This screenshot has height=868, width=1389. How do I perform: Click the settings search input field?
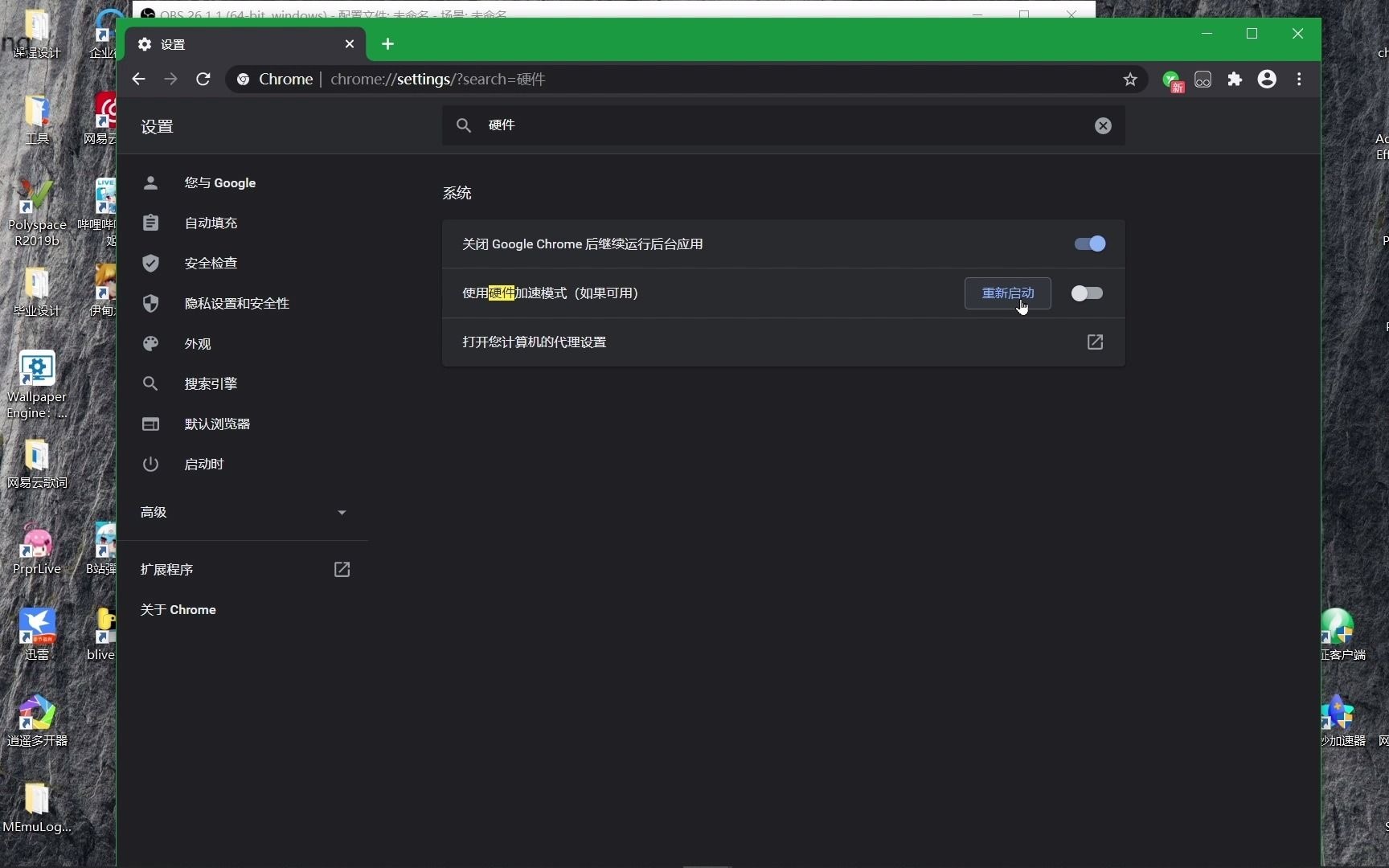(784, 125)
